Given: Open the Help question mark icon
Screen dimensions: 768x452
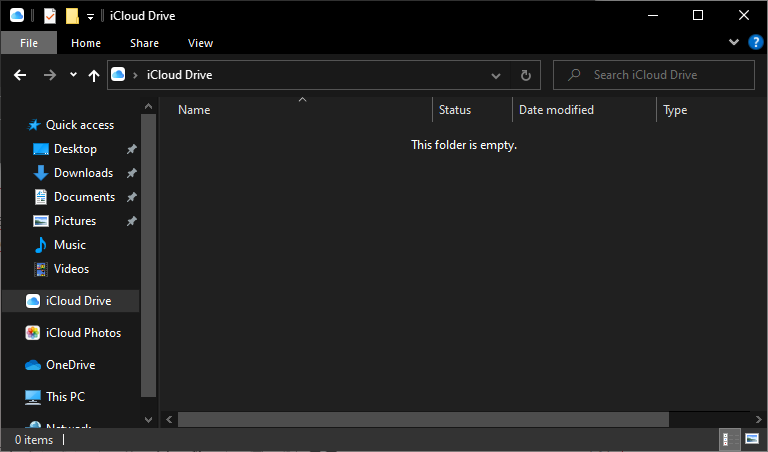Looking at the screenshot, I should 756,42.
